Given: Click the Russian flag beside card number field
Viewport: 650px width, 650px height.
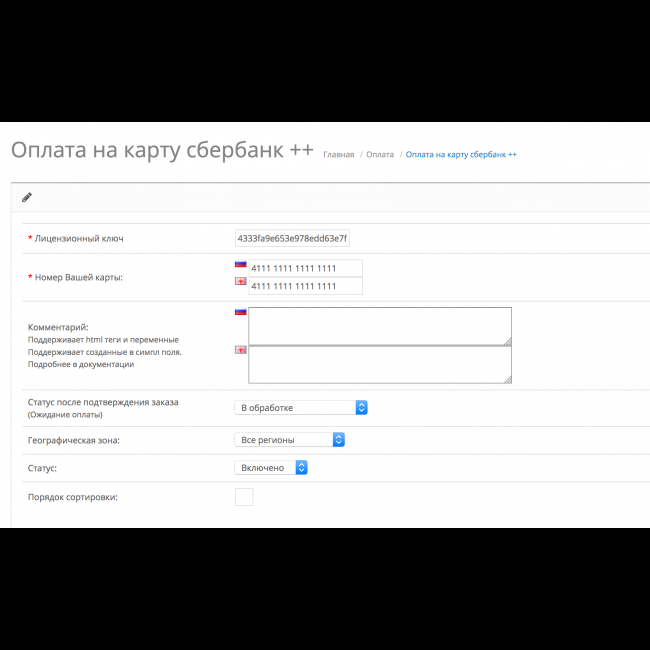Looking at the screenshot, I should pos(240,265).
